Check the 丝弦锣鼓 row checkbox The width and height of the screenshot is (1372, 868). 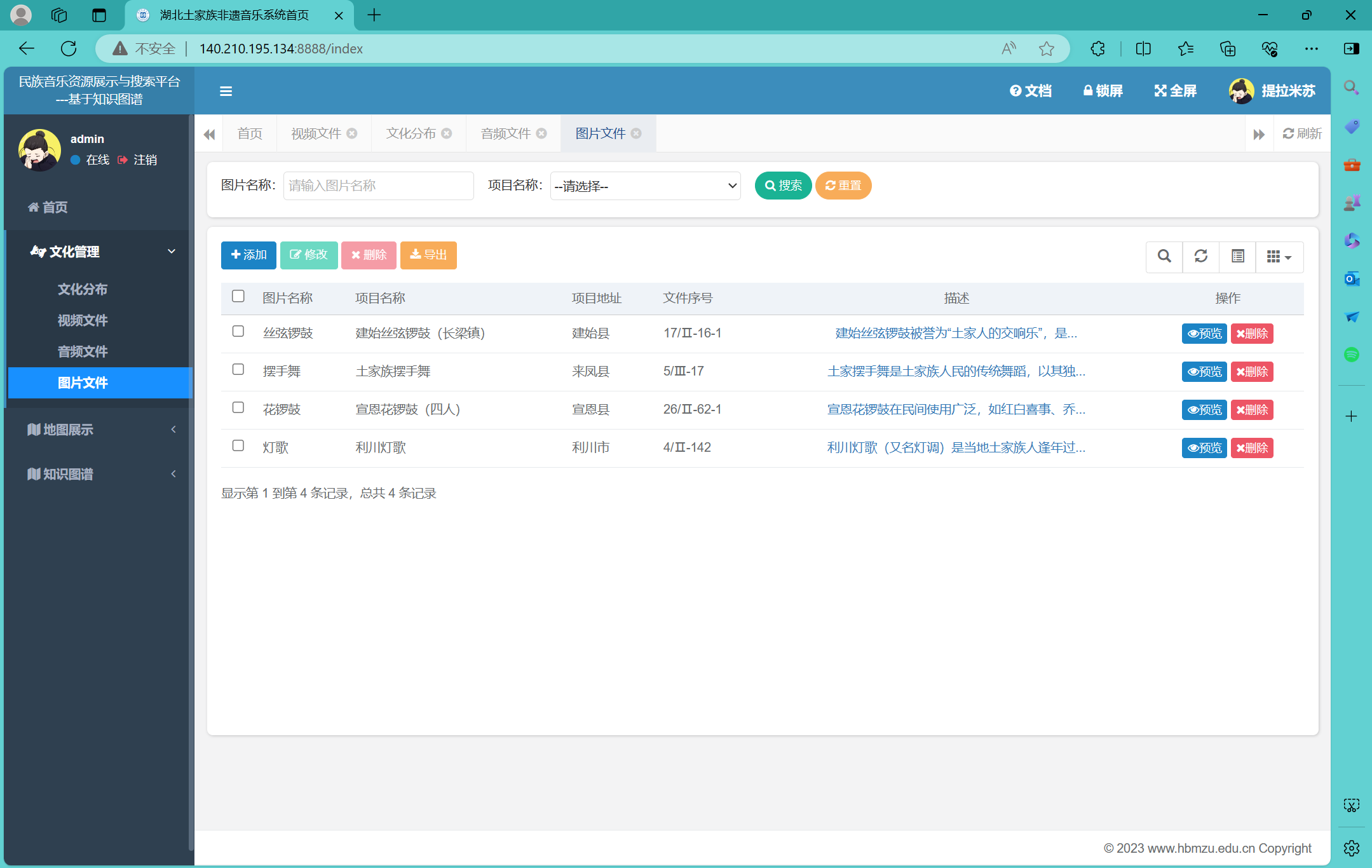point(238,332)
